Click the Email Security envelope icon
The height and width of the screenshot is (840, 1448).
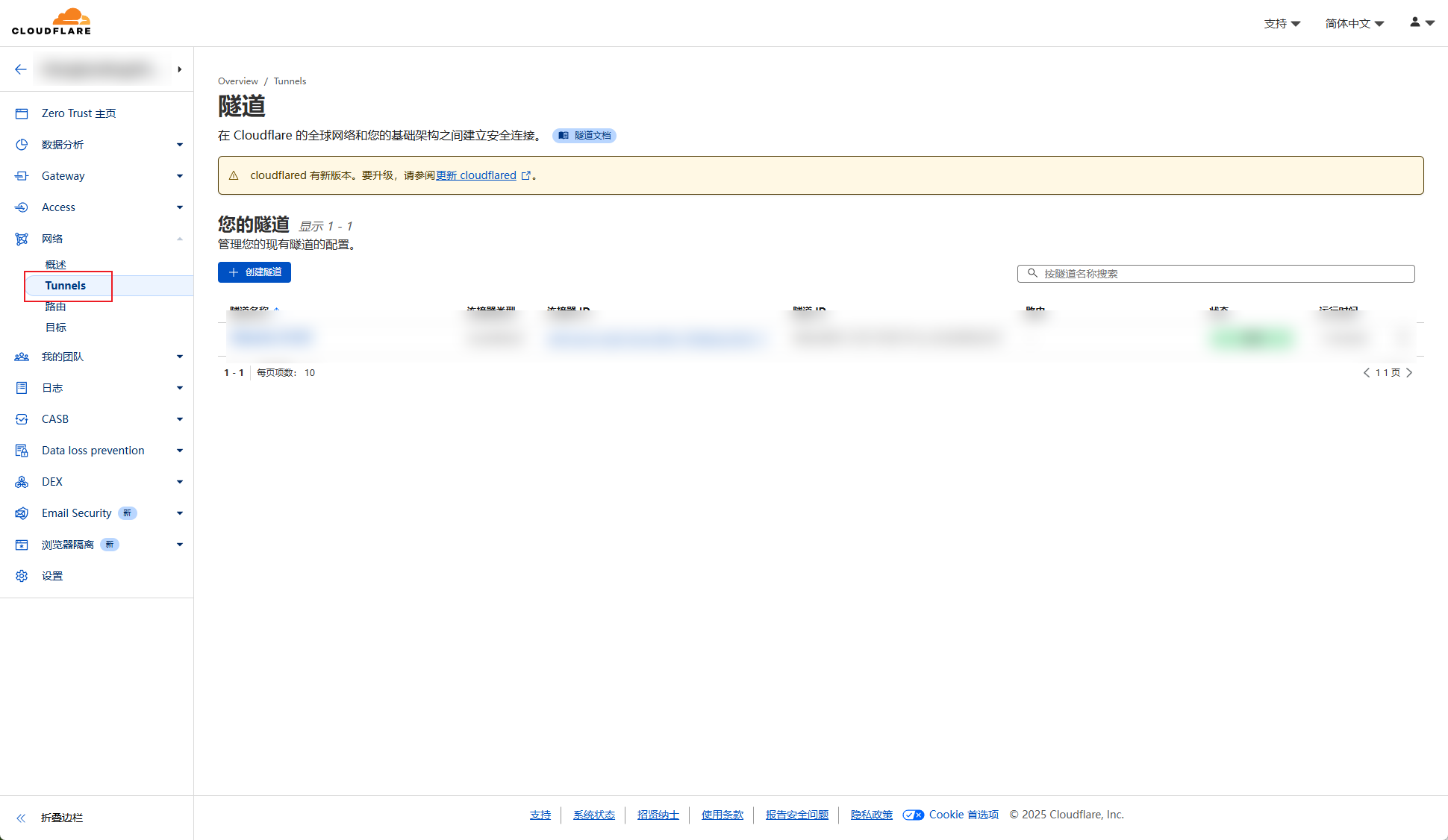(x=22, y=513)
